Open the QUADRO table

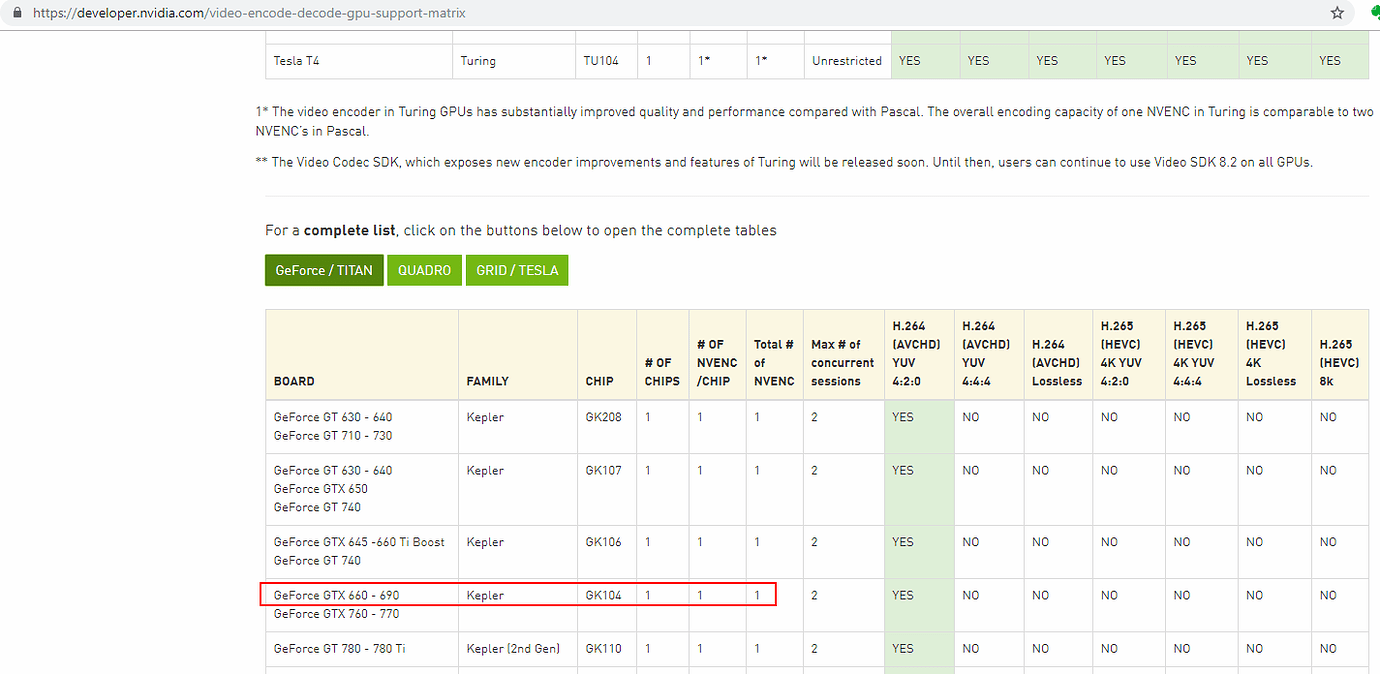pos(424,270)
